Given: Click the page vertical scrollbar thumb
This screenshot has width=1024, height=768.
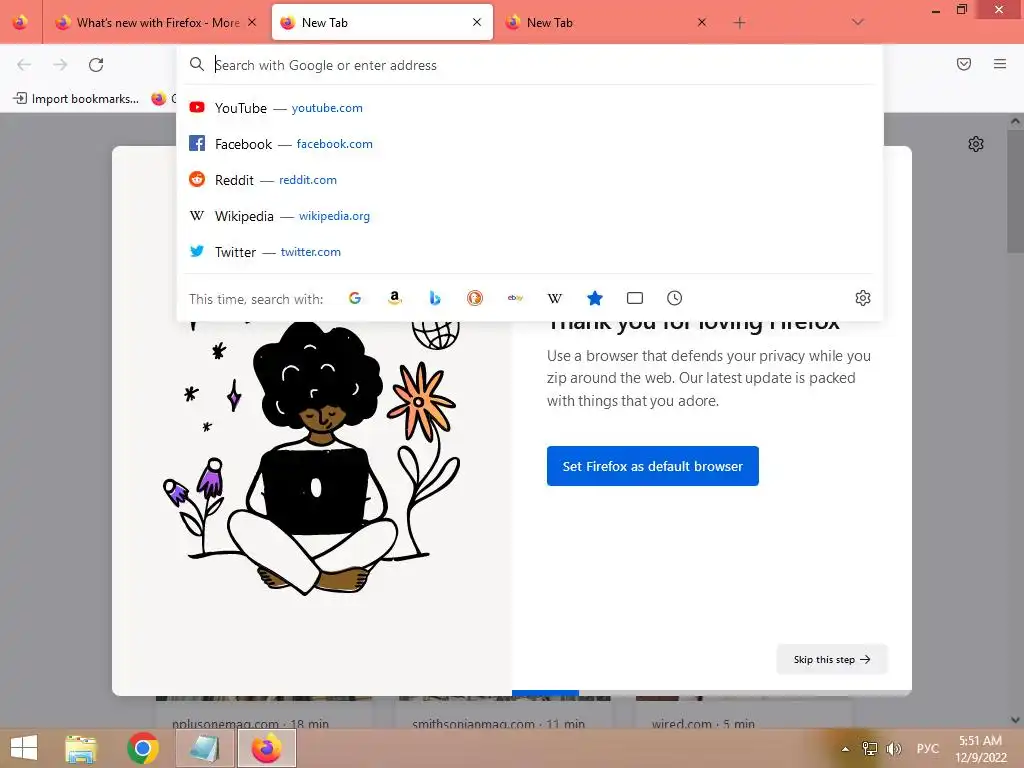Looking at the screenshot, I should pyautogui.click(x=1015, y=189).
